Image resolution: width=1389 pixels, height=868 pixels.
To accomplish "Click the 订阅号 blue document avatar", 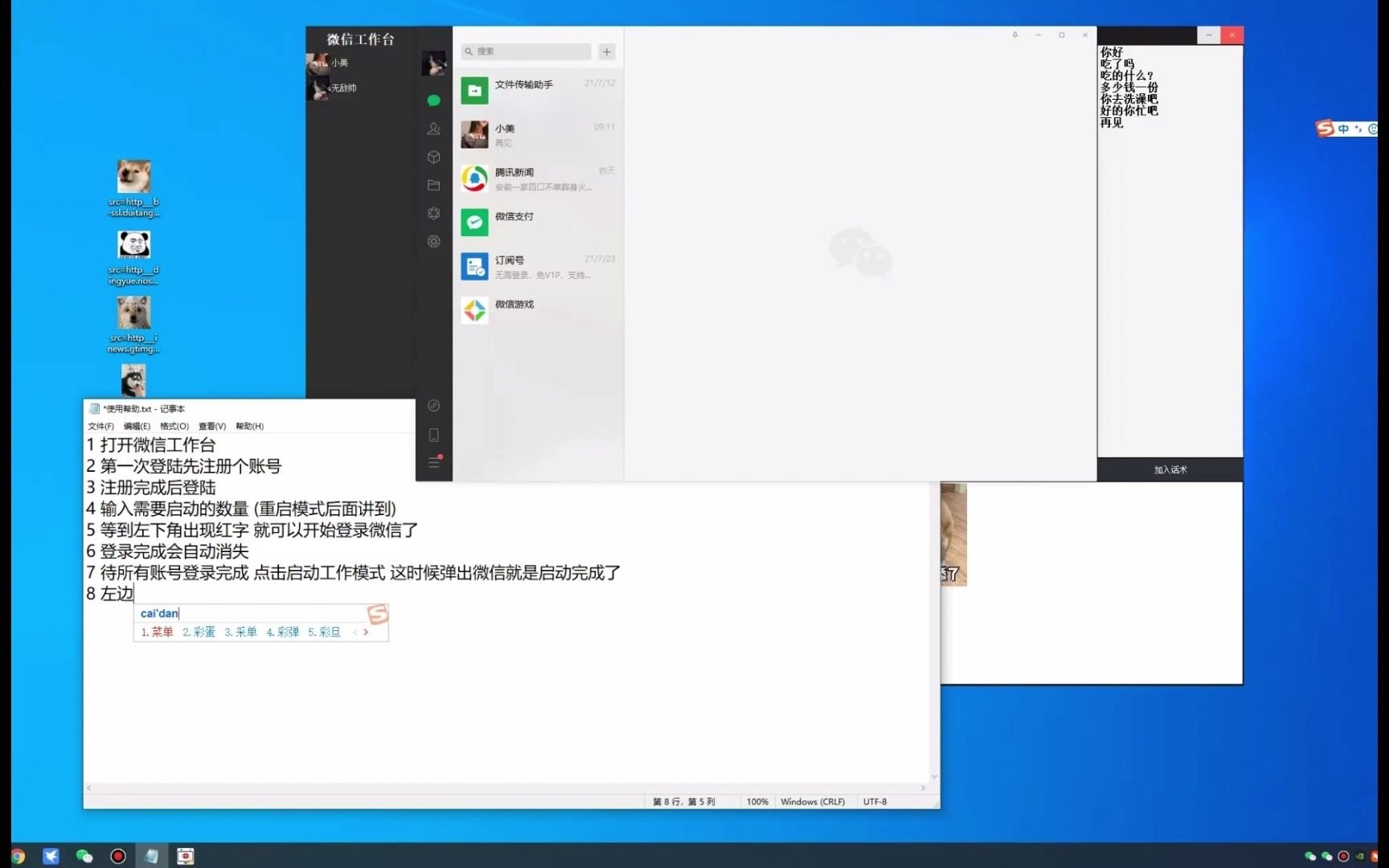I will (474, 266).
